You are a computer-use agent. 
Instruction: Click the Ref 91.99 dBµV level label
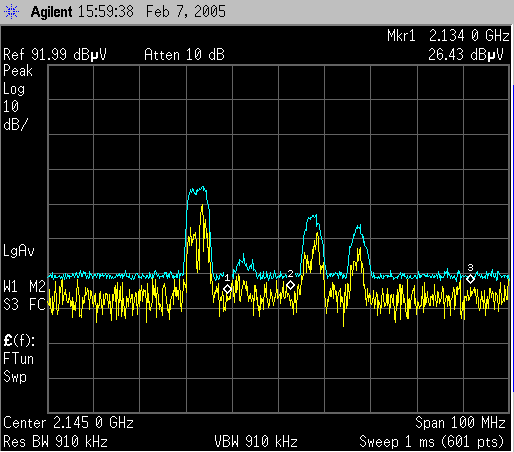pos(55,55)
